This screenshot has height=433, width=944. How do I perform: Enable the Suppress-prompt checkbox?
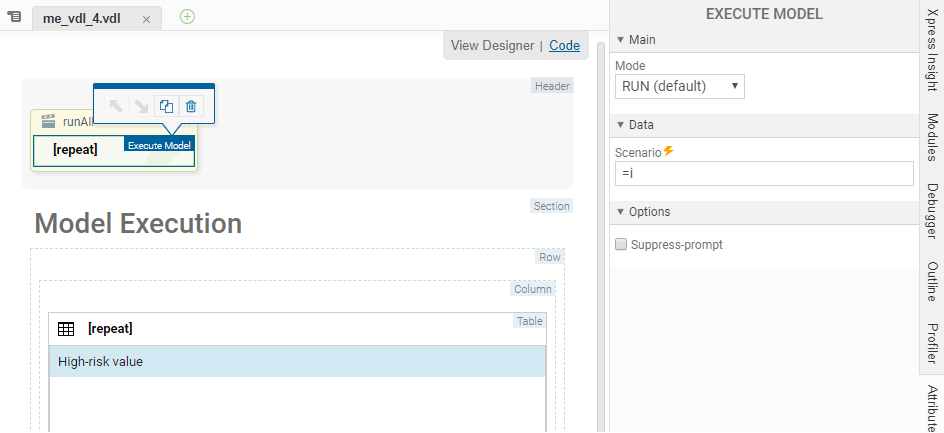(x=621, y=244)
